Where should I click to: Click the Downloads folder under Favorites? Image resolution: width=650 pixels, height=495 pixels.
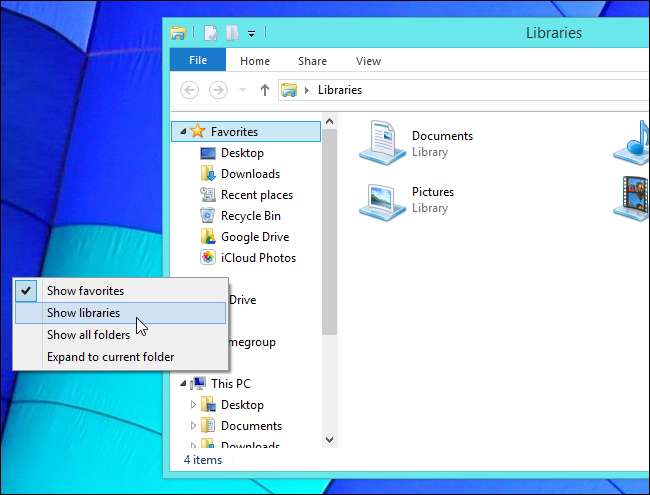coord(250,174)
